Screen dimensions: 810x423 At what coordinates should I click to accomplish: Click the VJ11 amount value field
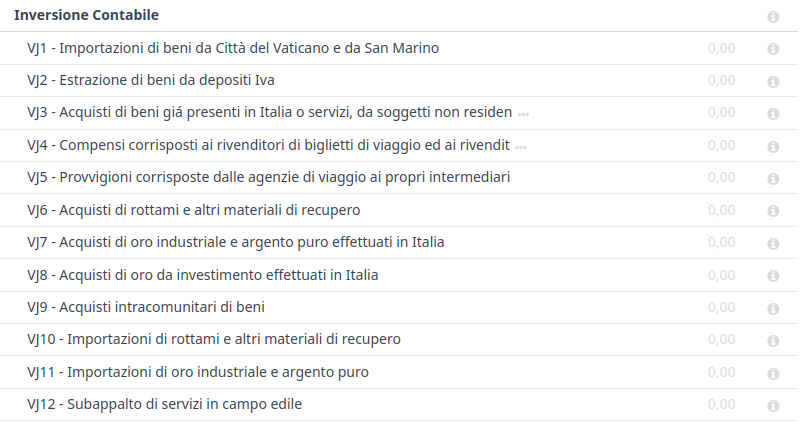pos(720,372)
